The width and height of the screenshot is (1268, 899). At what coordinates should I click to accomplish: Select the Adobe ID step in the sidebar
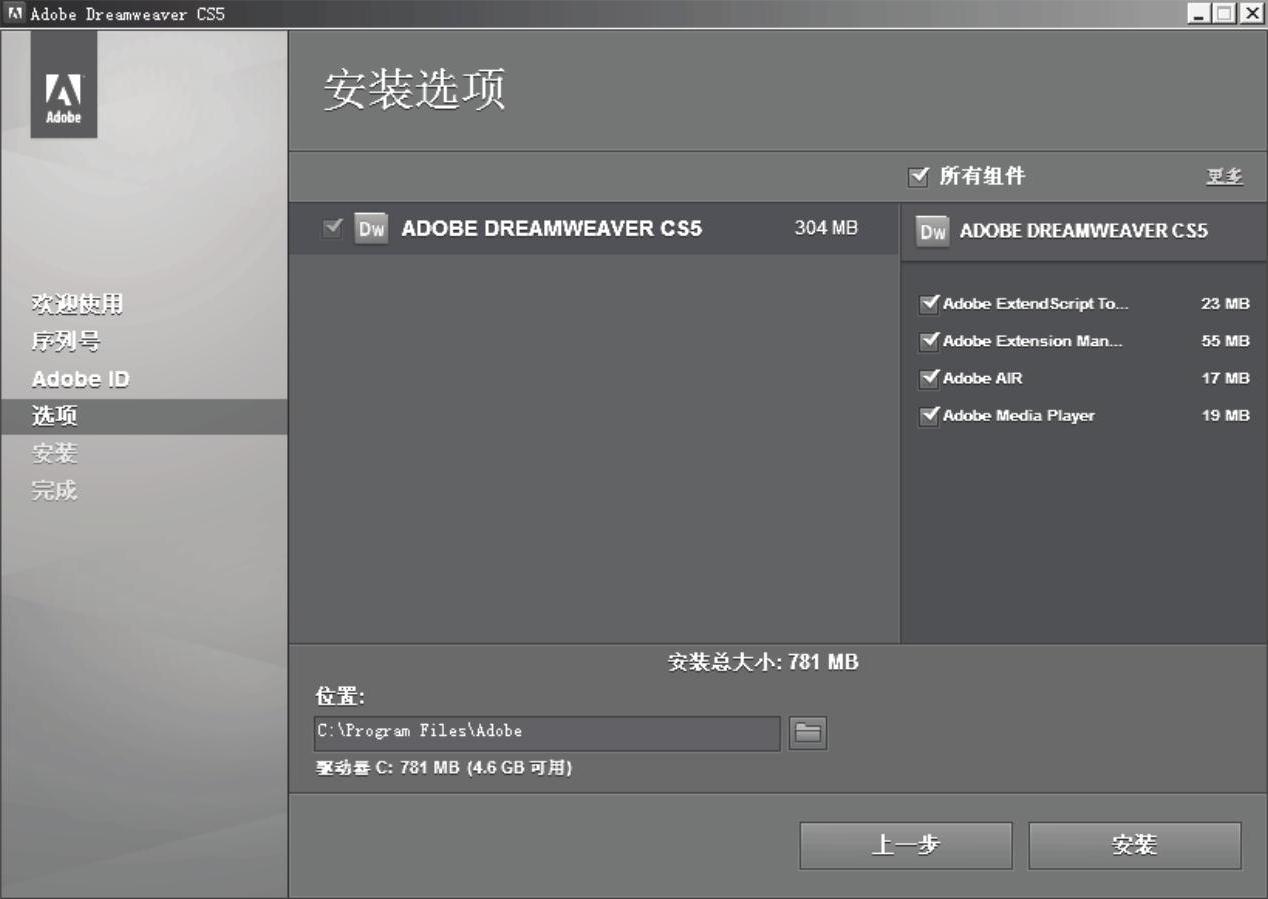click(81, 379)
